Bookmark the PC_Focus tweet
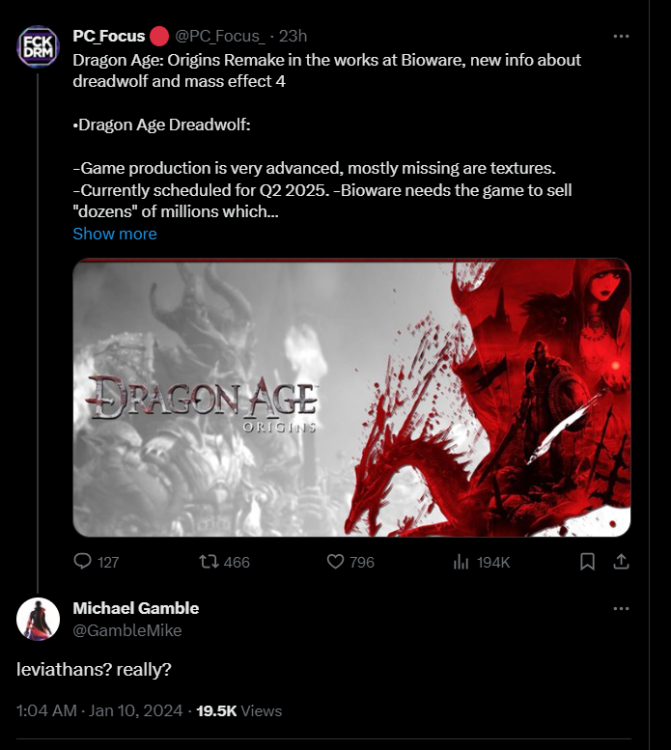The width and height of the screenshot is (671, 750). coord(588,561)
